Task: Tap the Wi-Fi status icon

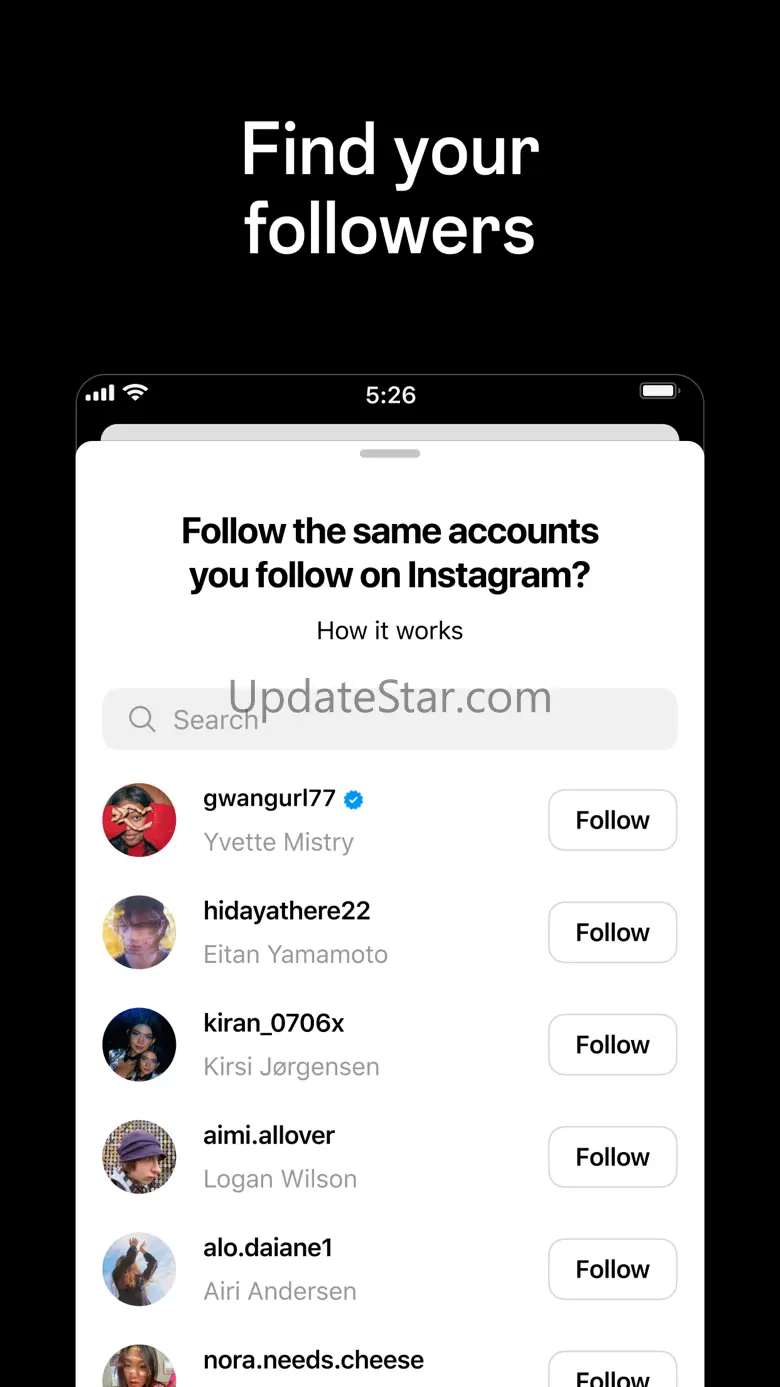Action: click(x=135, y=393)
